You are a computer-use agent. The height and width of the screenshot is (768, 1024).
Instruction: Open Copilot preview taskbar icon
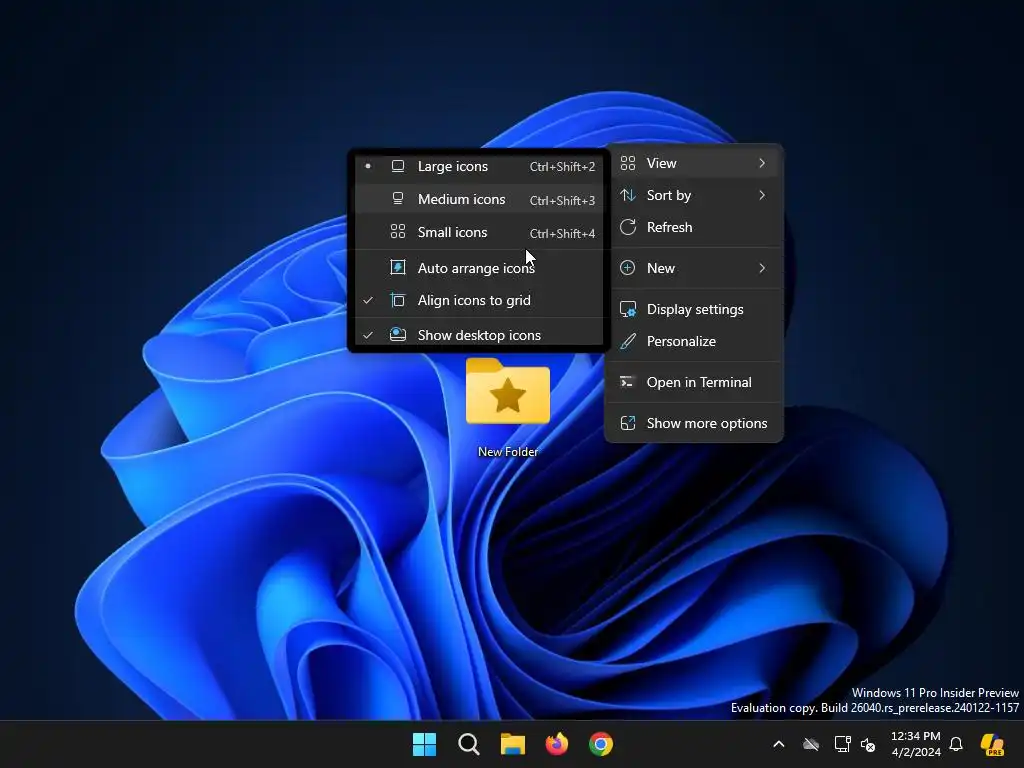(993, 744)
